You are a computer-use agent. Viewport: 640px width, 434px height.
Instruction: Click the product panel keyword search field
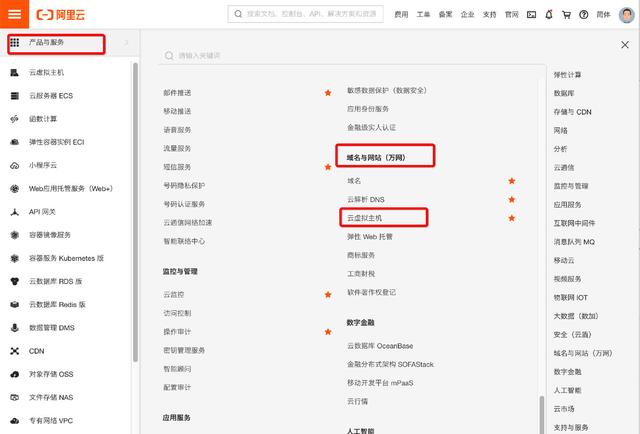click(x=352, y=56)
